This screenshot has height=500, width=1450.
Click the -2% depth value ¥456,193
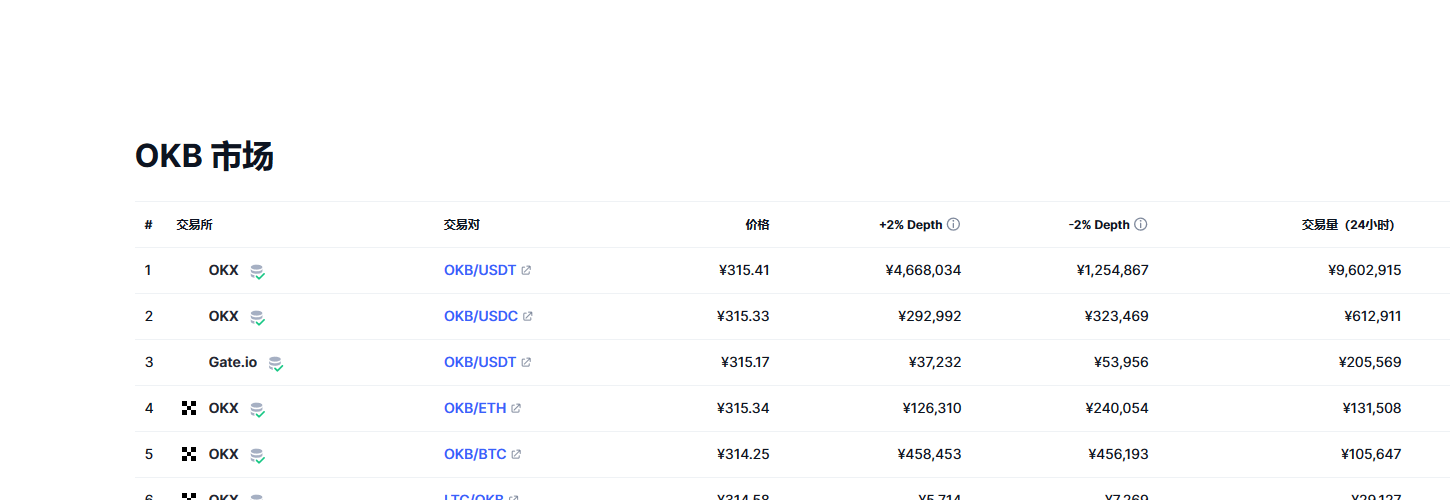[x=1118, y=454]
